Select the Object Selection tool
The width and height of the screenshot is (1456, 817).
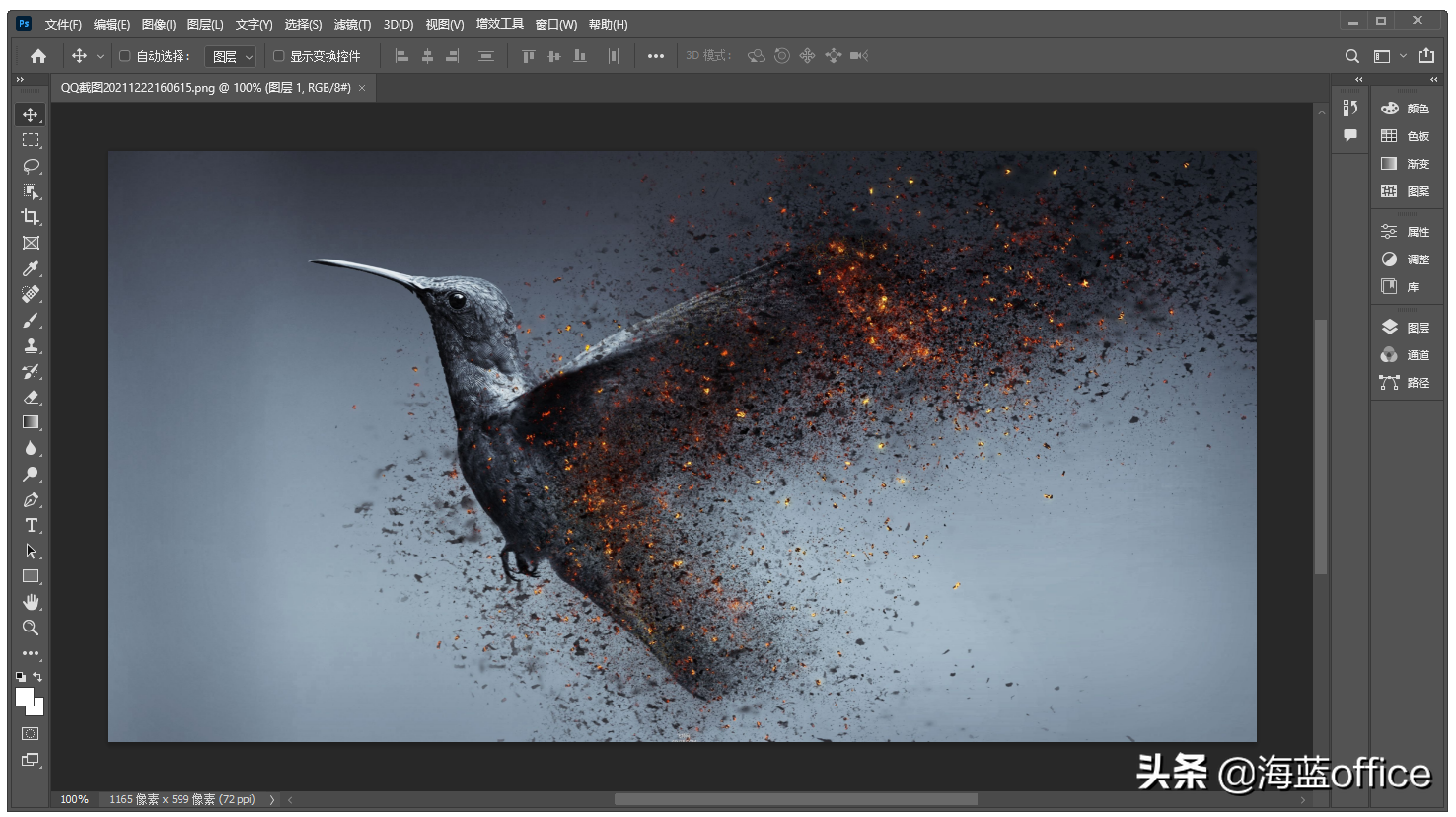[31, 191]
